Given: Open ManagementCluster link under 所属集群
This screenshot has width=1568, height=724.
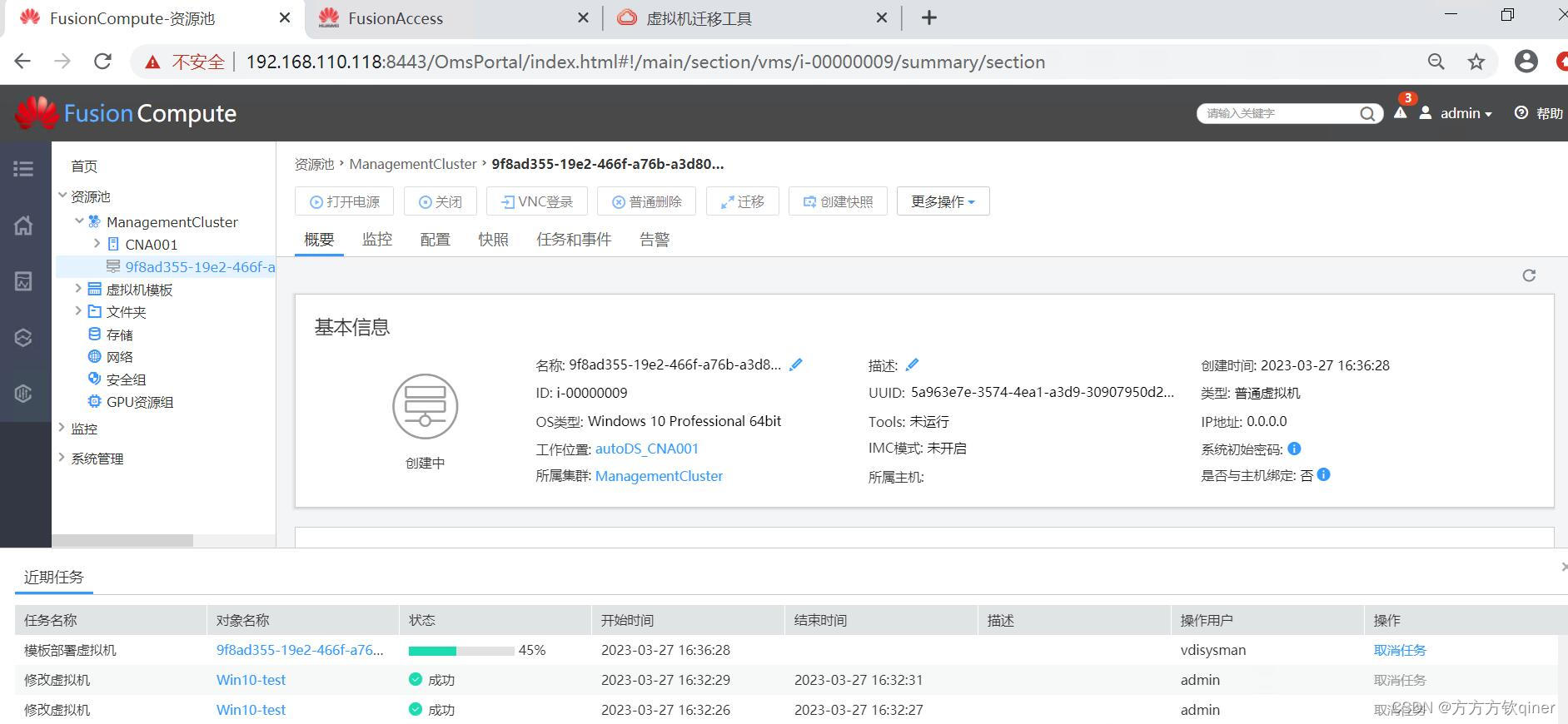Looking at the screenshot, I should 659,476.
